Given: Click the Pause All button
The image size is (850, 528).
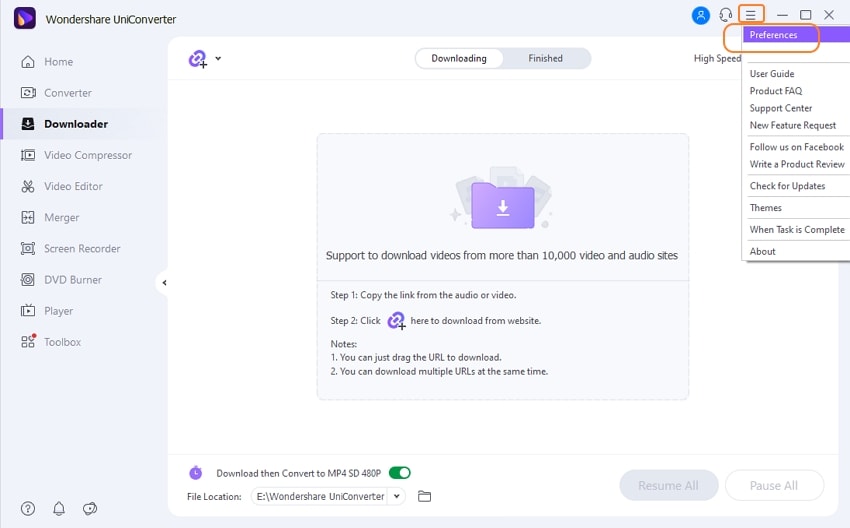Looking at the screenshot, I should tap(774, 485).
